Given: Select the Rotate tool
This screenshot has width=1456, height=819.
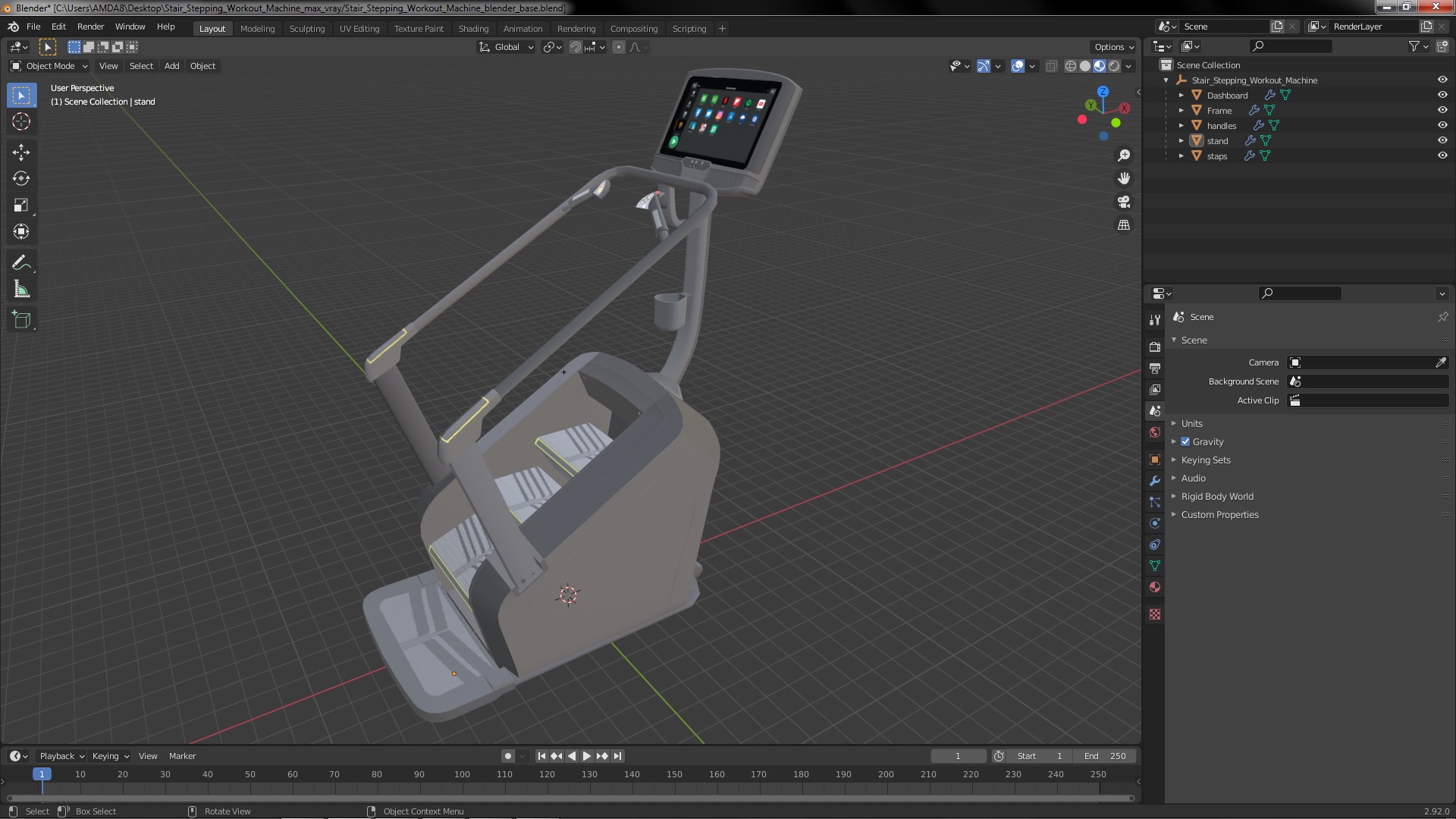Looking at the screenshot, I should point(21,179).
